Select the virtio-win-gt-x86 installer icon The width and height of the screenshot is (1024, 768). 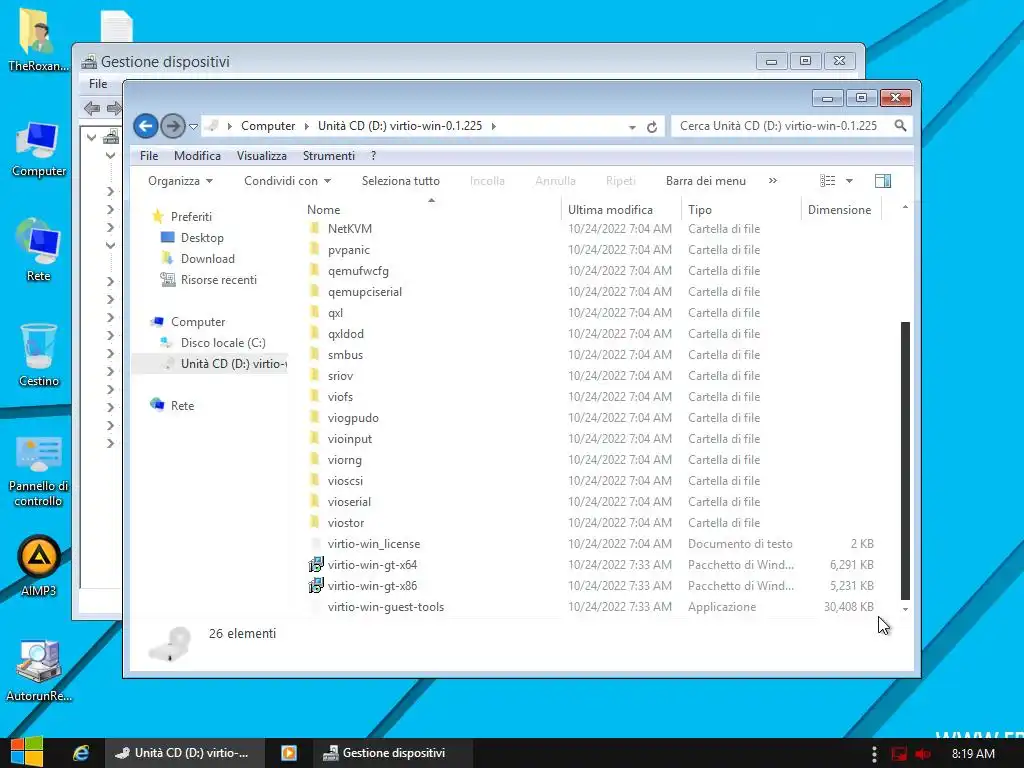point(316,585)
